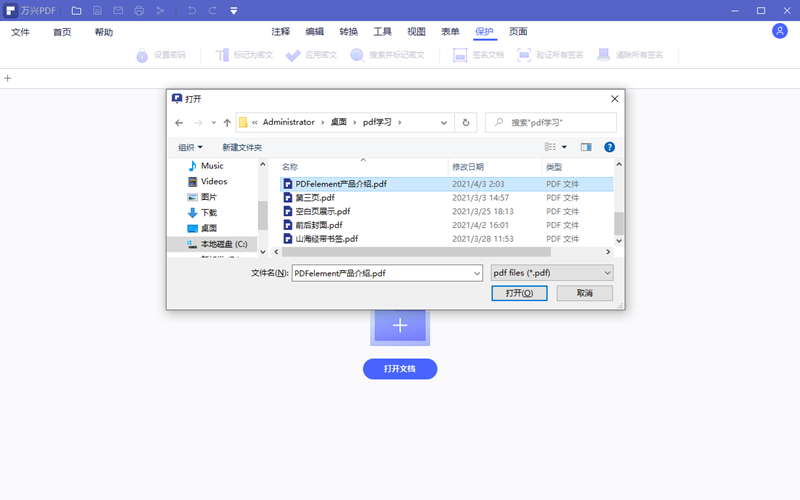Open the view options dropdown arrow

pyautogui.click(x=564, y=147)
